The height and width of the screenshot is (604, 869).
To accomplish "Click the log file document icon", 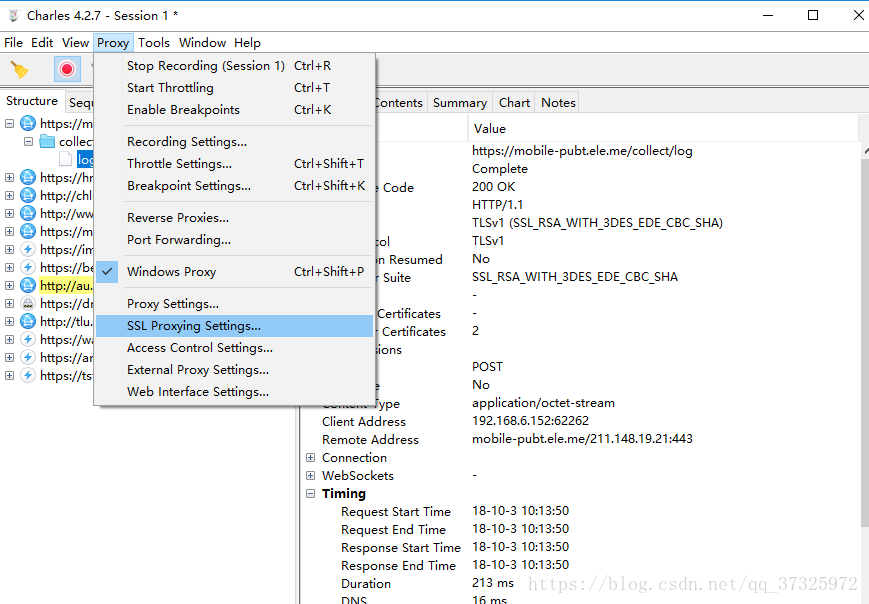I will (65, 160).
